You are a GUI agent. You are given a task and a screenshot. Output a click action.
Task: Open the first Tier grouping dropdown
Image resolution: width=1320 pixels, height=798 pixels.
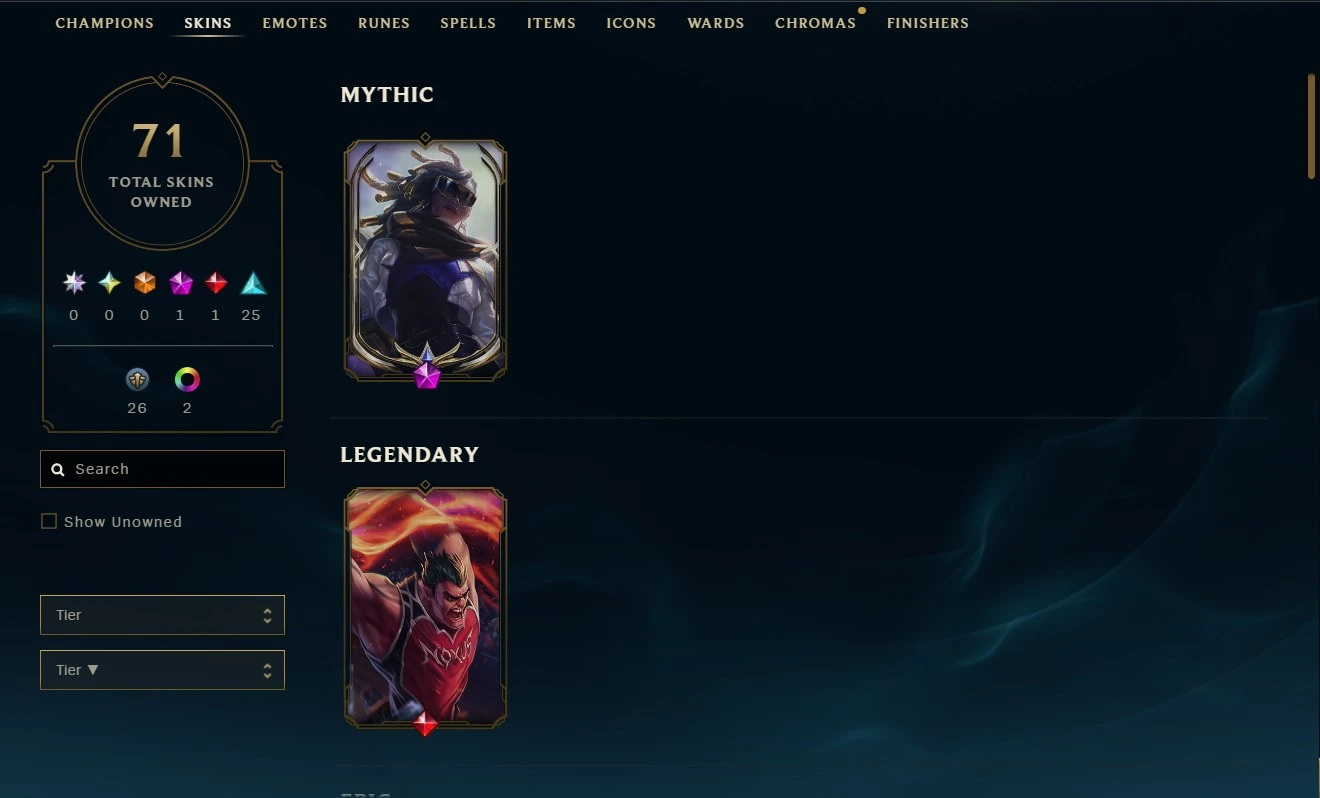pos(162,615)
